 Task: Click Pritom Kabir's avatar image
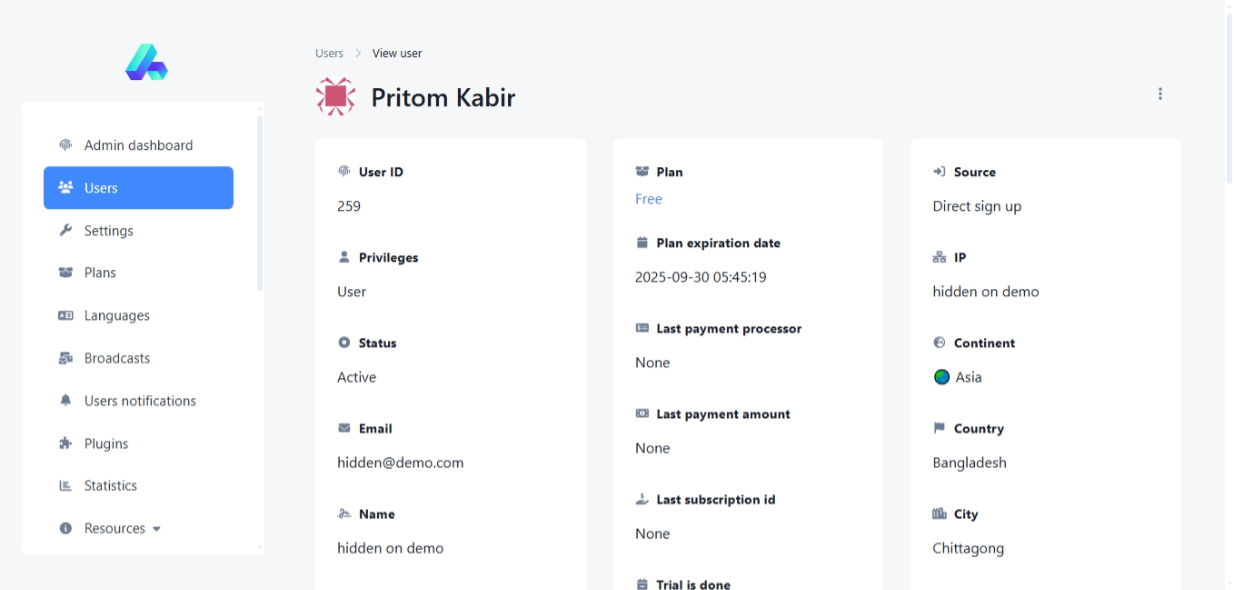335,96
